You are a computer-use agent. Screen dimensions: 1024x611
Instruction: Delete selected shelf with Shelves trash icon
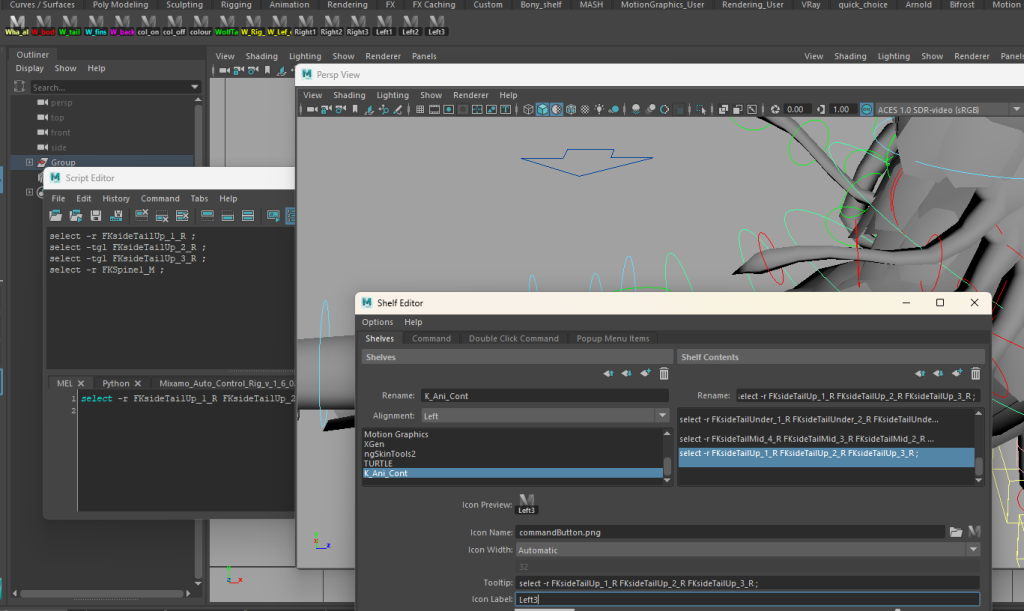click(x=664, y=373)
